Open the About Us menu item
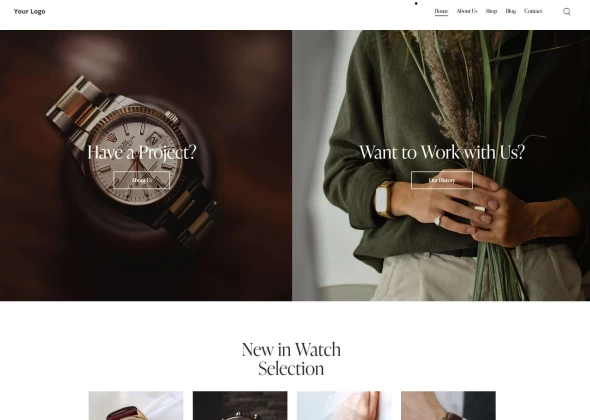 467,11
